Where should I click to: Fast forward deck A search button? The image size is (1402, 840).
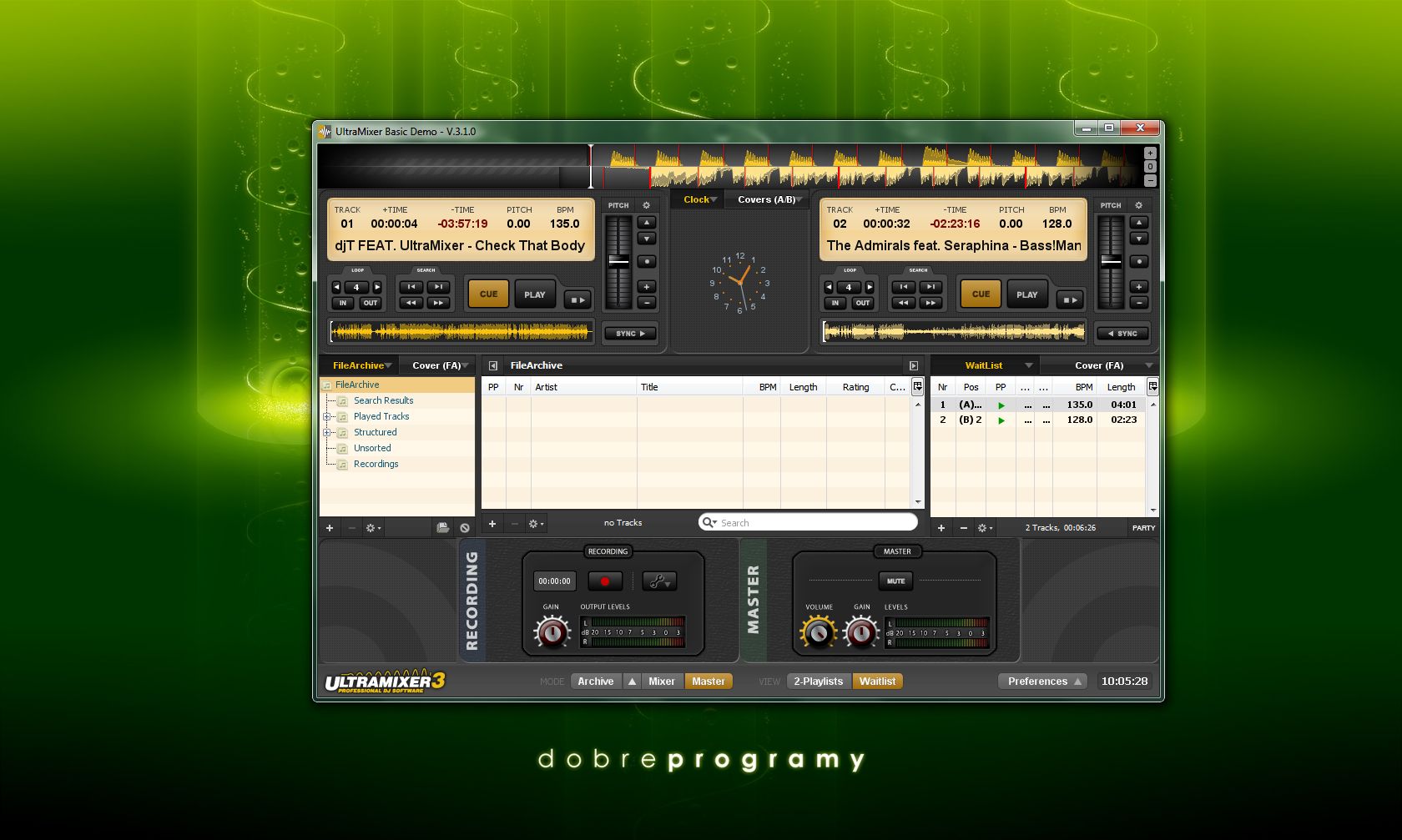438,303
